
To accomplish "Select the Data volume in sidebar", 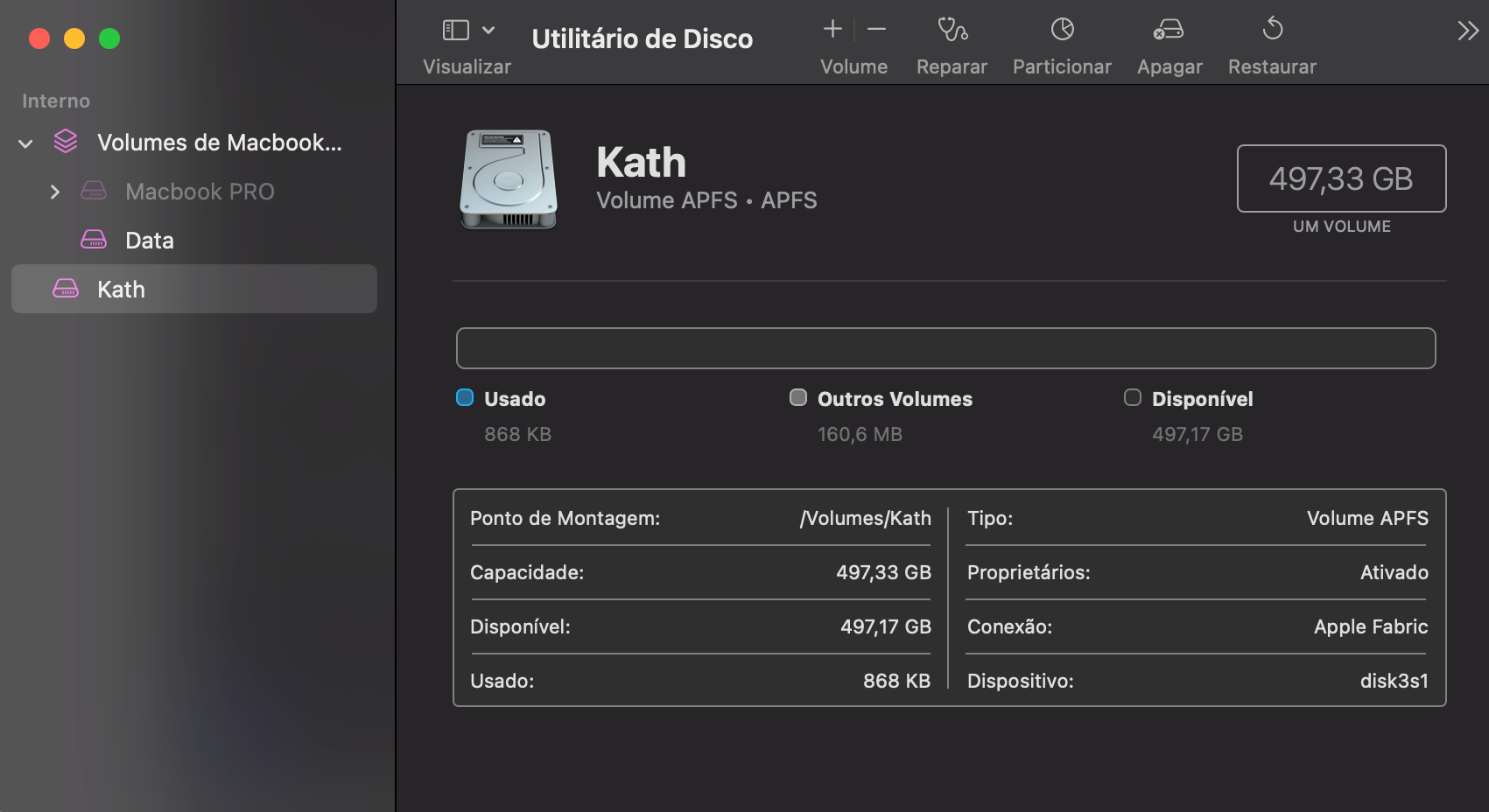I will coord(149,241).
